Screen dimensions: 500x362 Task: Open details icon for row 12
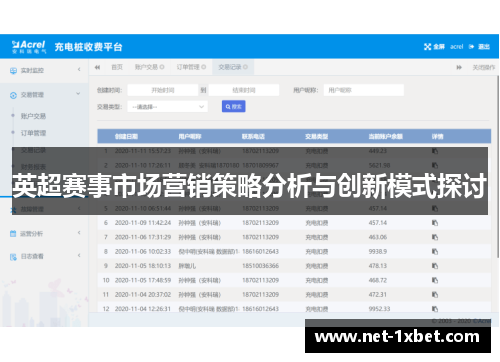click(435, 309)
